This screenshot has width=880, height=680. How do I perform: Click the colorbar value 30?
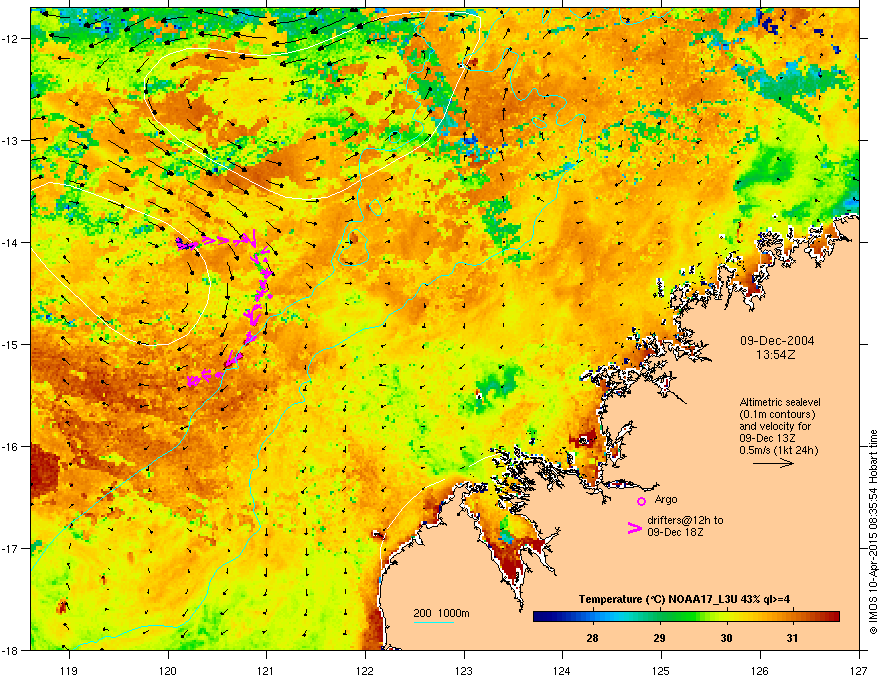coord(726,638)
